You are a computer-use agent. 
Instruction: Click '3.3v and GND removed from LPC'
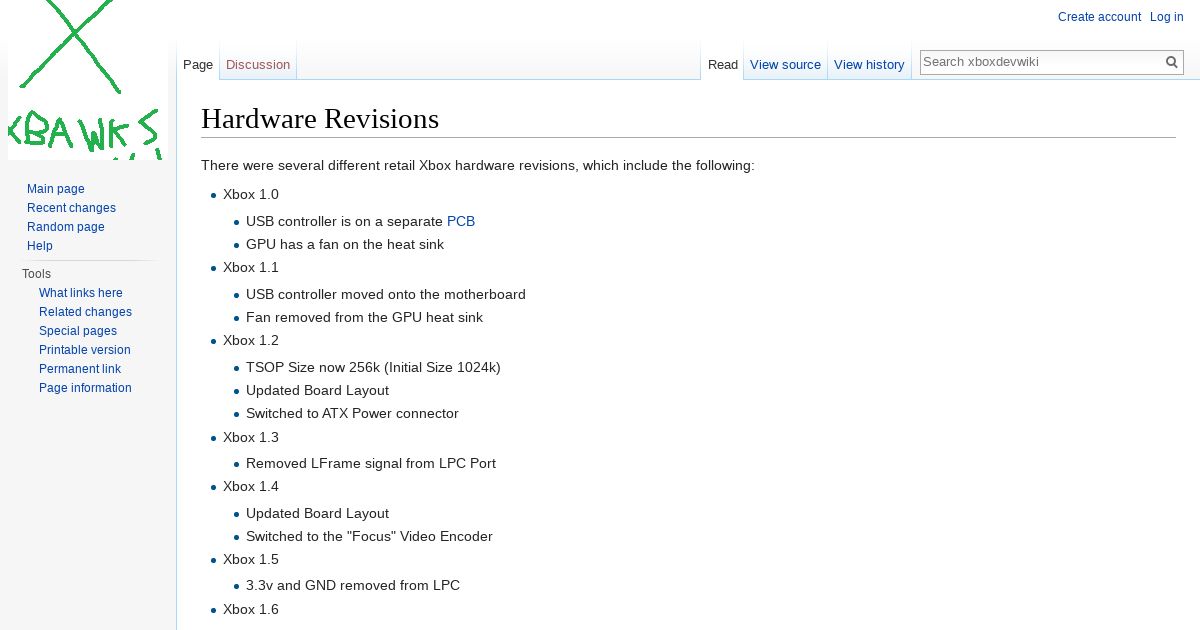tap(353, 585)
